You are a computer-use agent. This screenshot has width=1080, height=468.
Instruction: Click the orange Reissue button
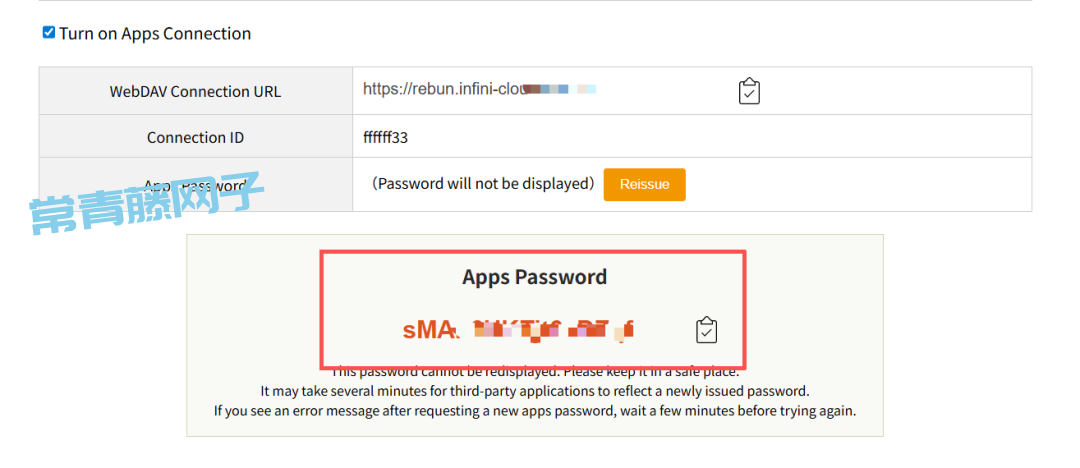point(644,185)
